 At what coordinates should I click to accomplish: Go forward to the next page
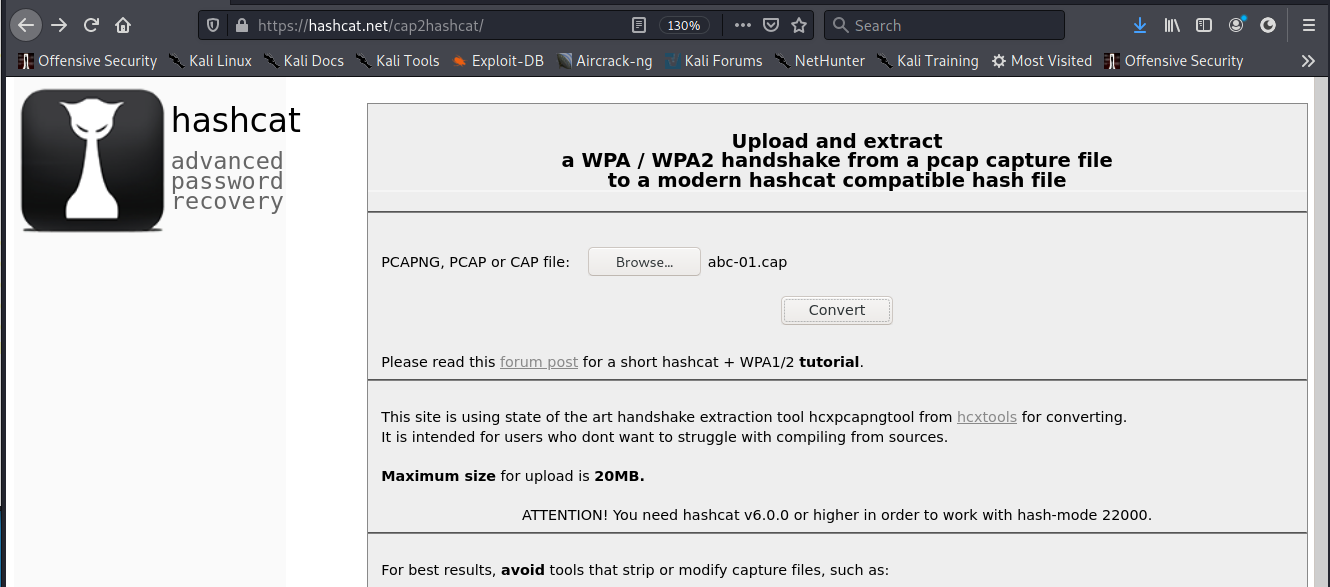coord(59,25)
